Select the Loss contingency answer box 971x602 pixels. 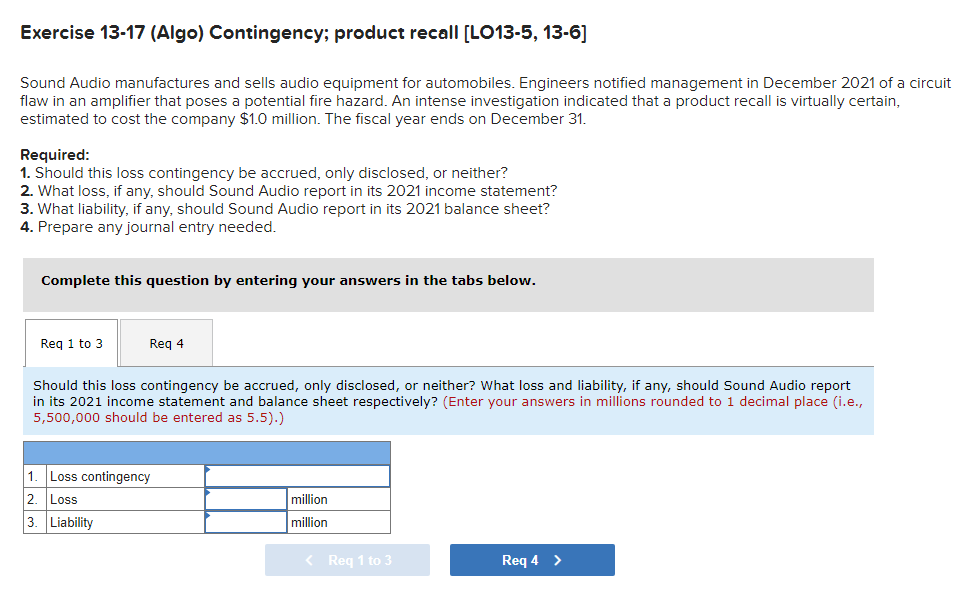(296, 475)
